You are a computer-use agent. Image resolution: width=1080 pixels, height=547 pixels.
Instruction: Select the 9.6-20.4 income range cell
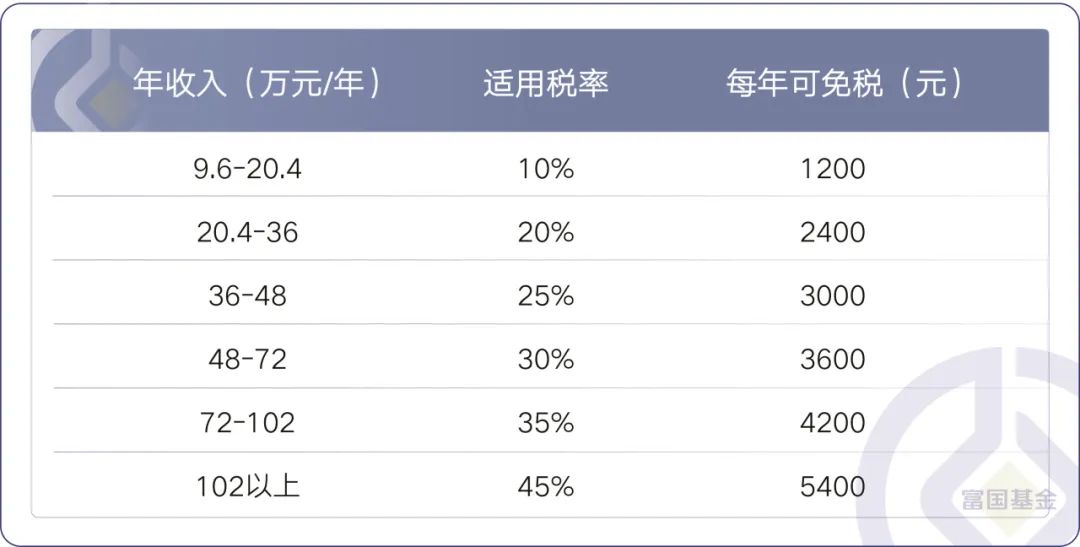247,169
